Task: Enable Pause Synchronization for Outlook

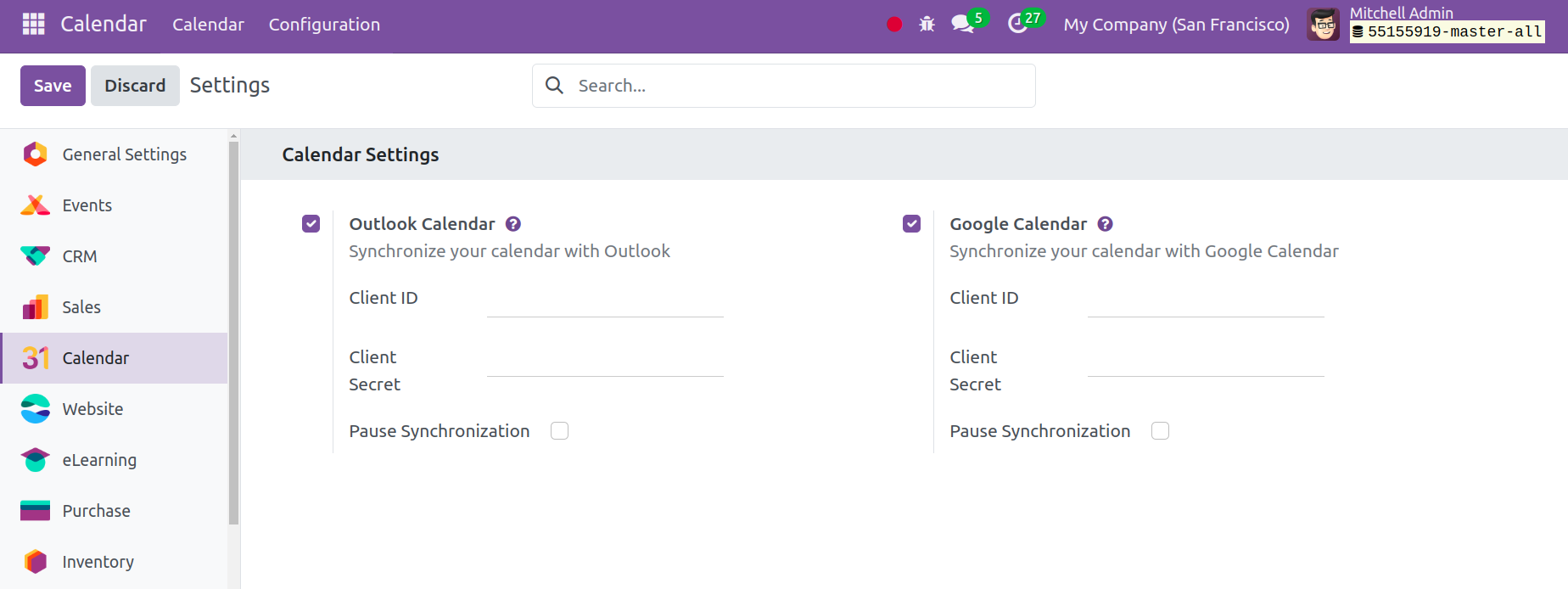Action: coord(560,431)
